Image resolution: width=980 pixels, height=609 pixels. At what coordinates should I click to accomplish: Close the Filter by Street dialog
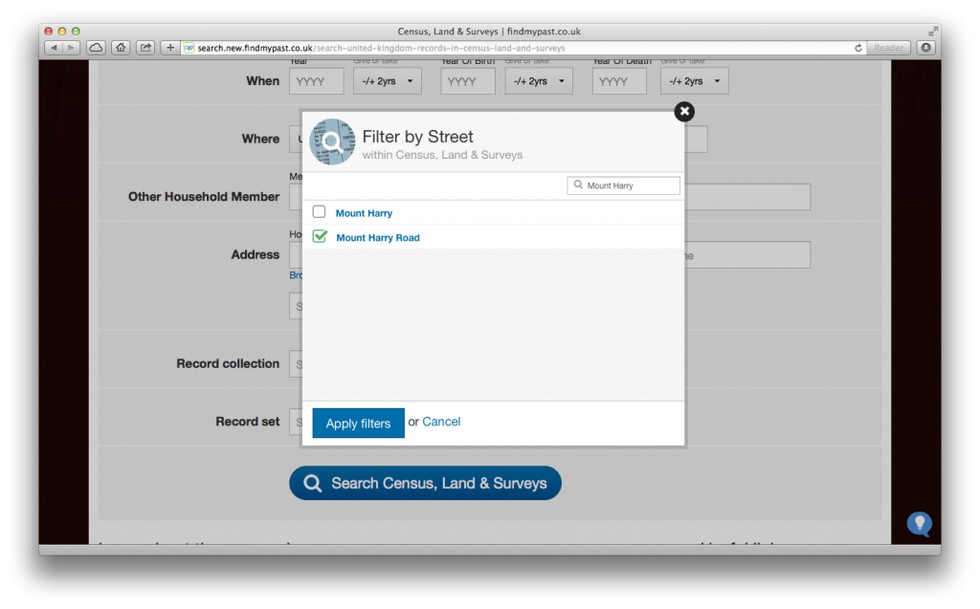point(684,112)
